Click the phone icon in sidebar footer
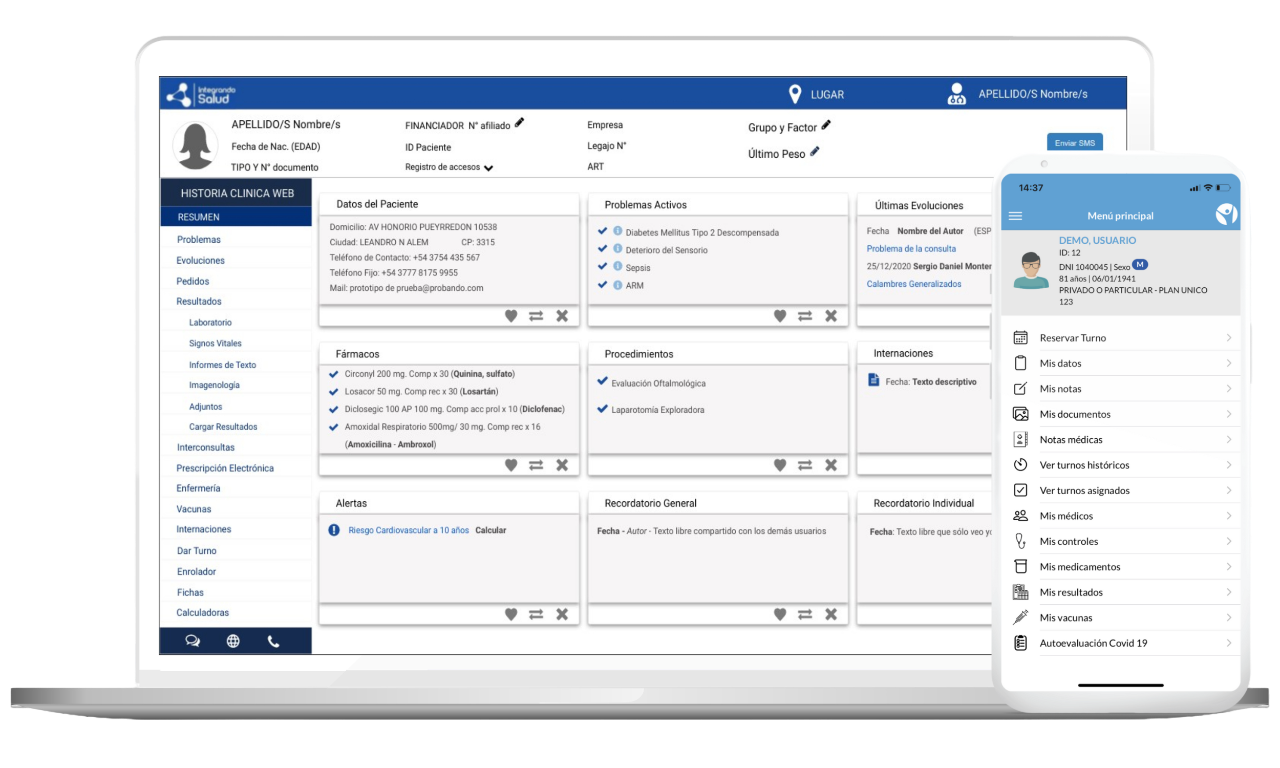 click(x=273, y=642)
